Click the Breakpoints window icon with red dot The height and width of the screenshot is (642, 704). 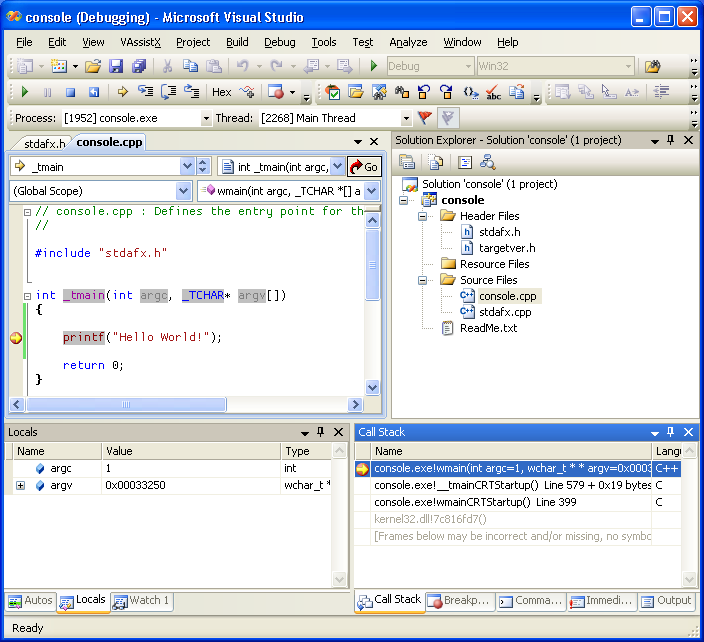coord(276,92)
